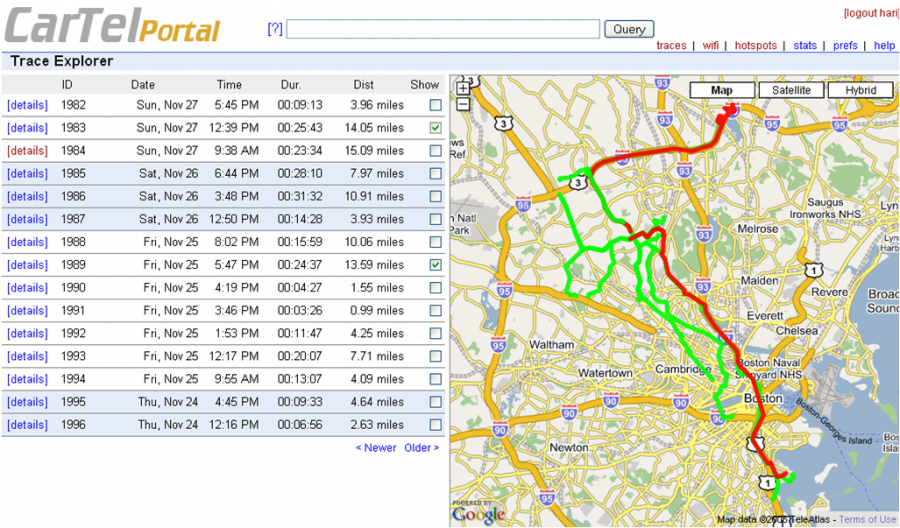The height and width of the screenshot is (528, 900).
Task: Show trace 1993 on the map
Action: coord(436,356)
